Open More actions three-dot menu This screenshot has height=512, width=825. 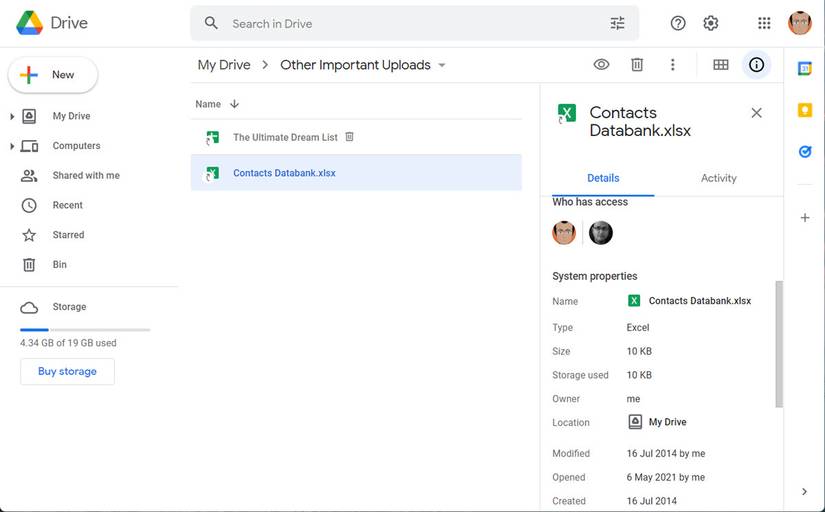[x=672, y=65]
